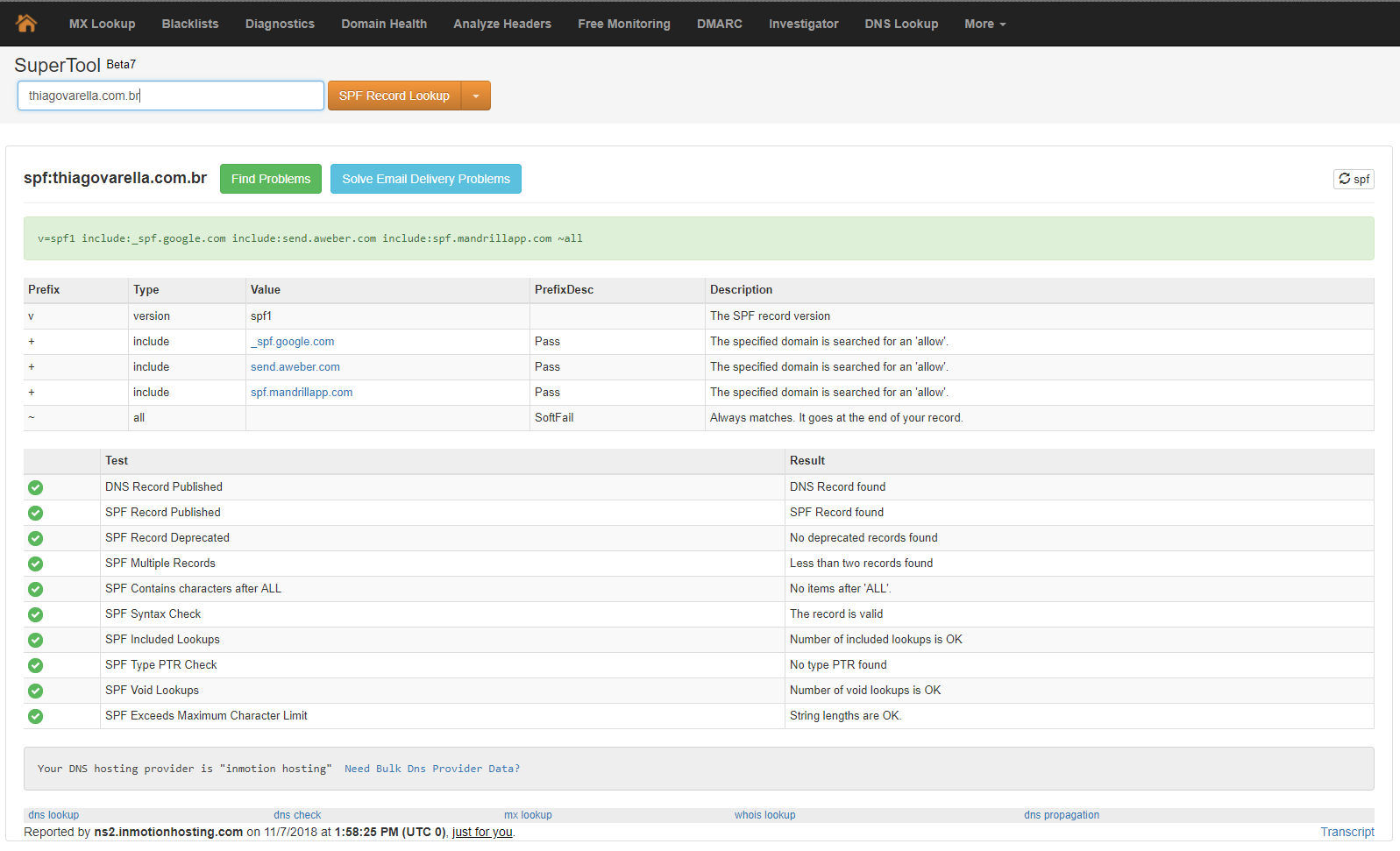The height and width of the screenshot is (851, 1400).
Task: Go to the DMARC menu item
Action: point(719,24)
